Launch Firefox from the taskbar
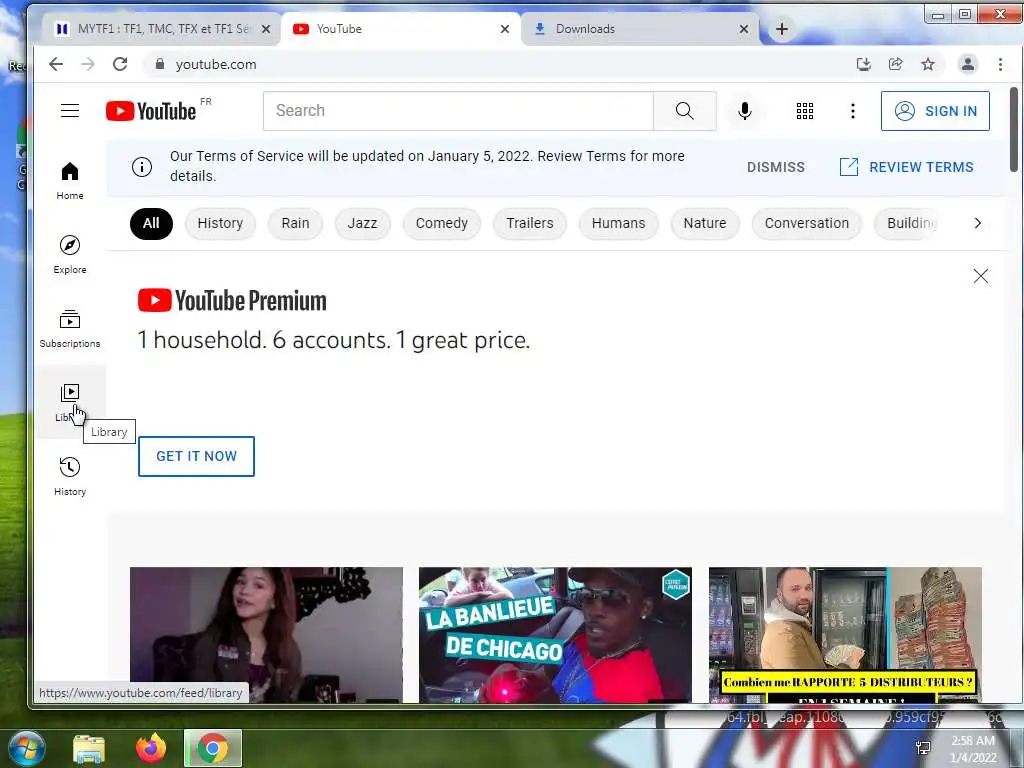This screenshot has width=1024, height=768. 151,748
